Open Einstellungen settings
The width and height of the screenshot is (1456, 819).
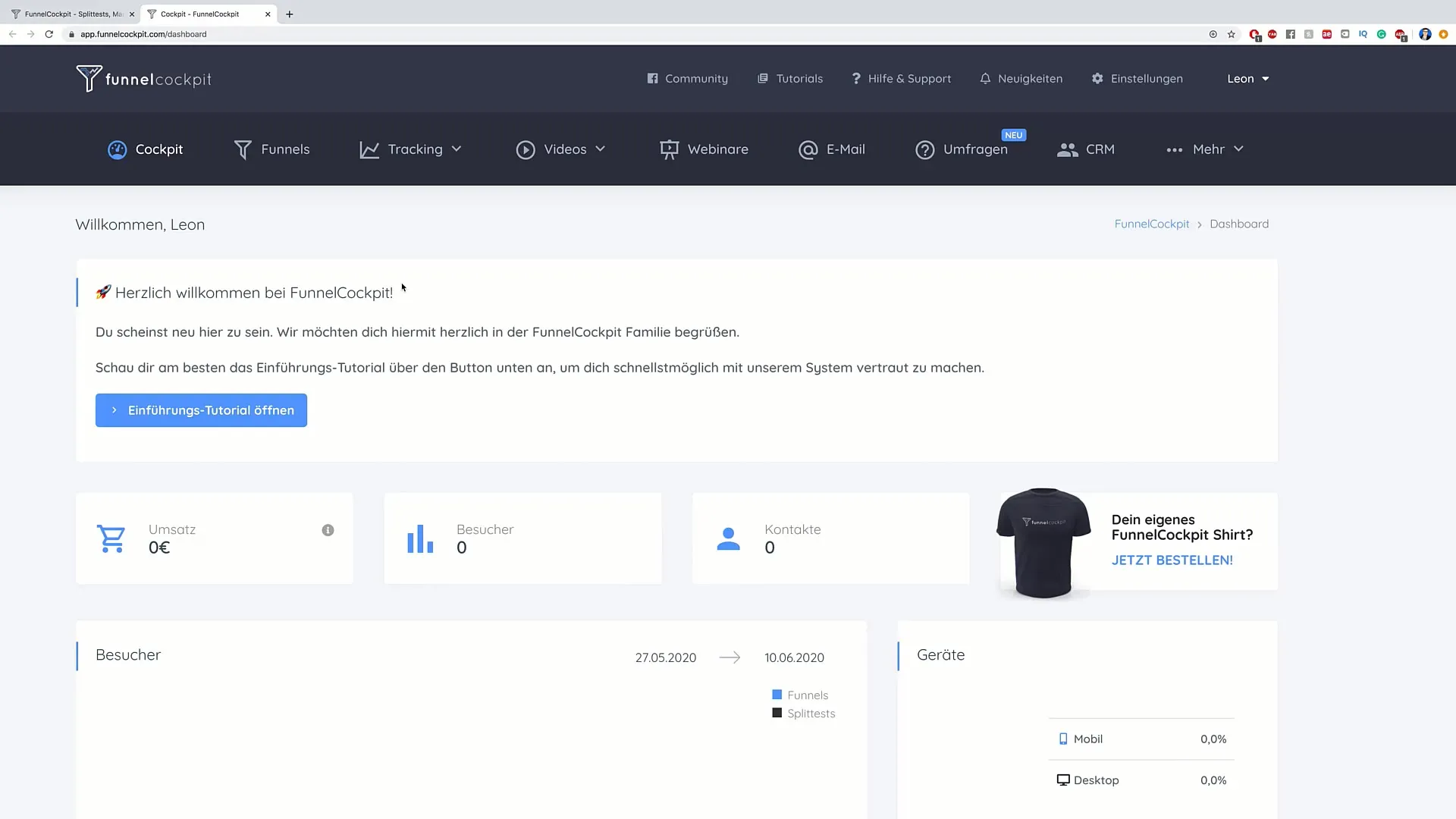tap(1137, 79)
